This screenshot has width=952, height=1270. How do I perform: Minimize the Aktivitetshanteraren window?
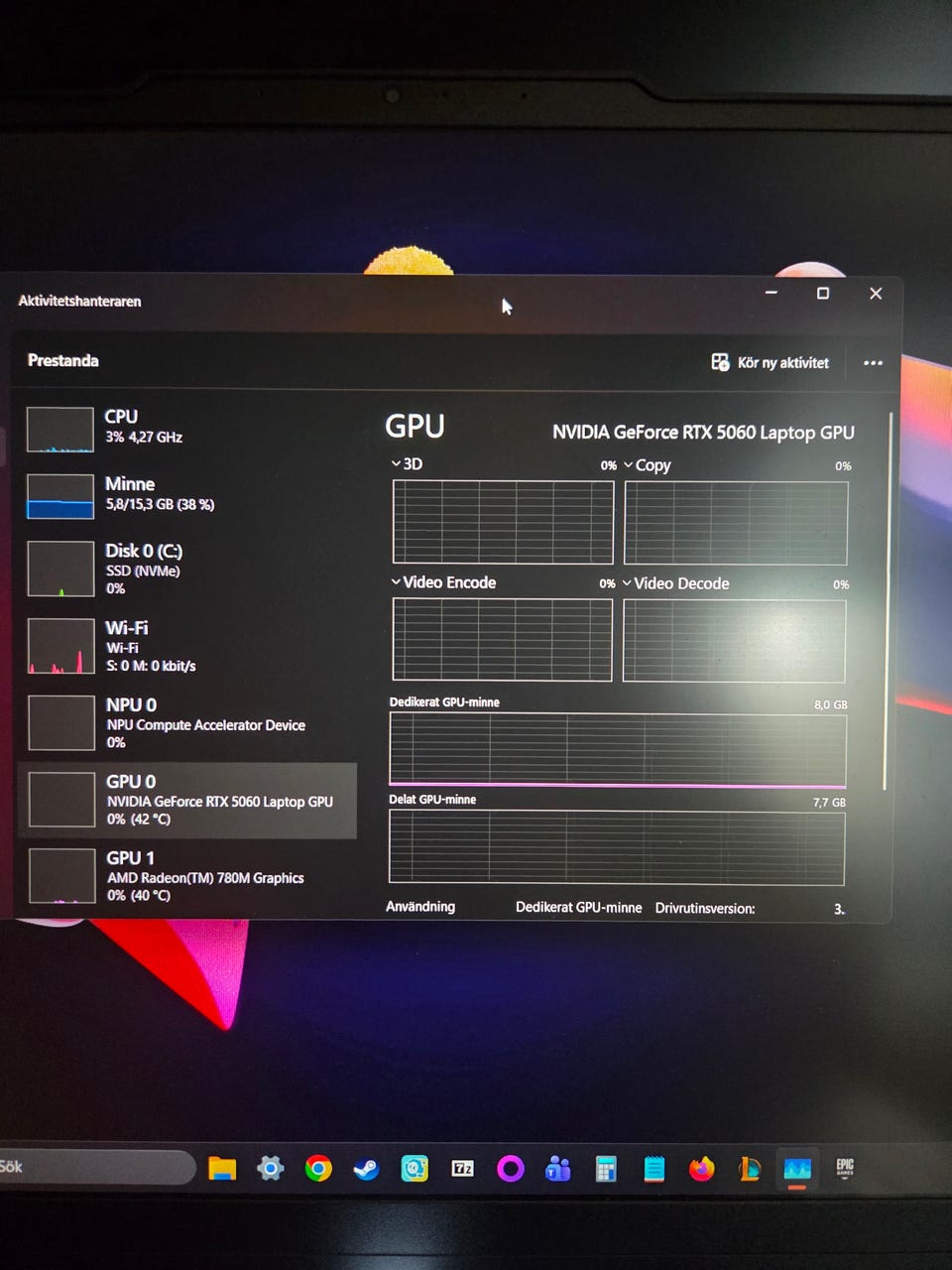point(772,293)
